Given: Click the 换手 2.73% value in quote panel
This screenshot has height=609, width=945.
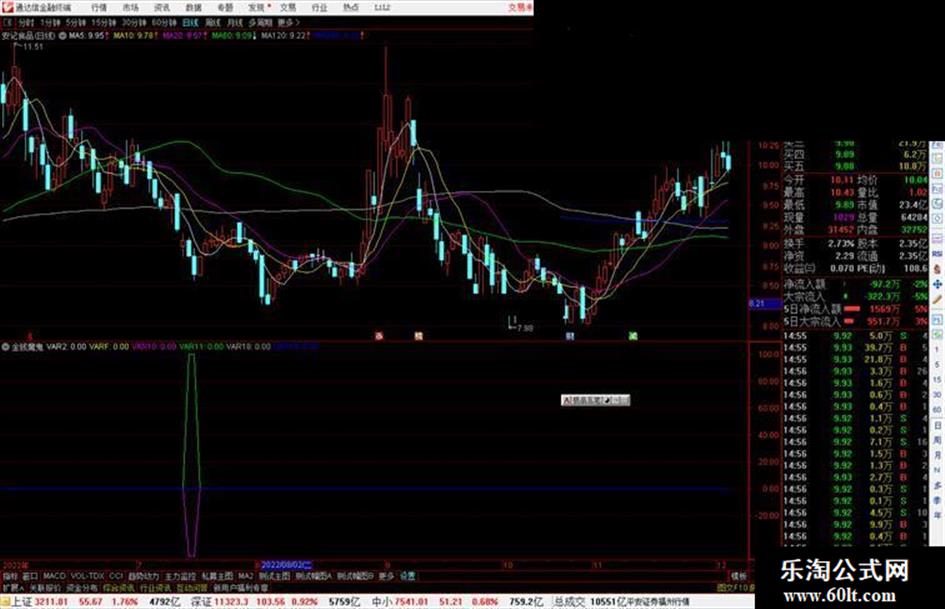Looking at the screenshot, I should [841, 244].
